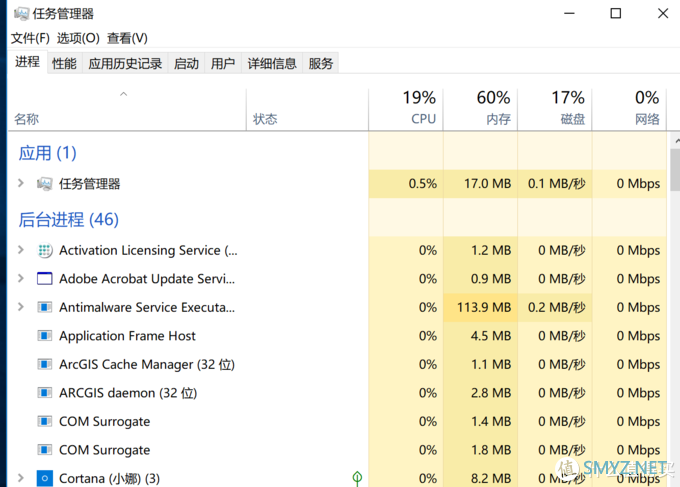Screen dimensions: 680x487
Task: Click the 0.2 MB/秒 disk value
Action: [x=556, y=307]
